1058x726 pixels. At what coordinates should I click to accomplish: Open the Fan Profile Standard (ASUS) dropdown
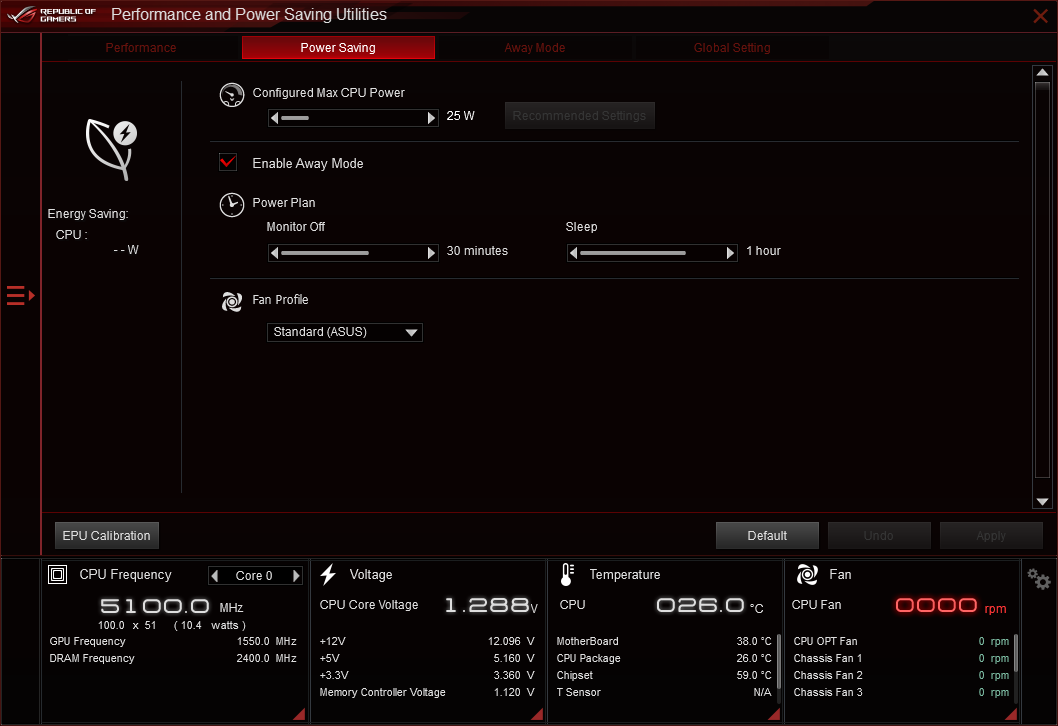tap(345, 332)
